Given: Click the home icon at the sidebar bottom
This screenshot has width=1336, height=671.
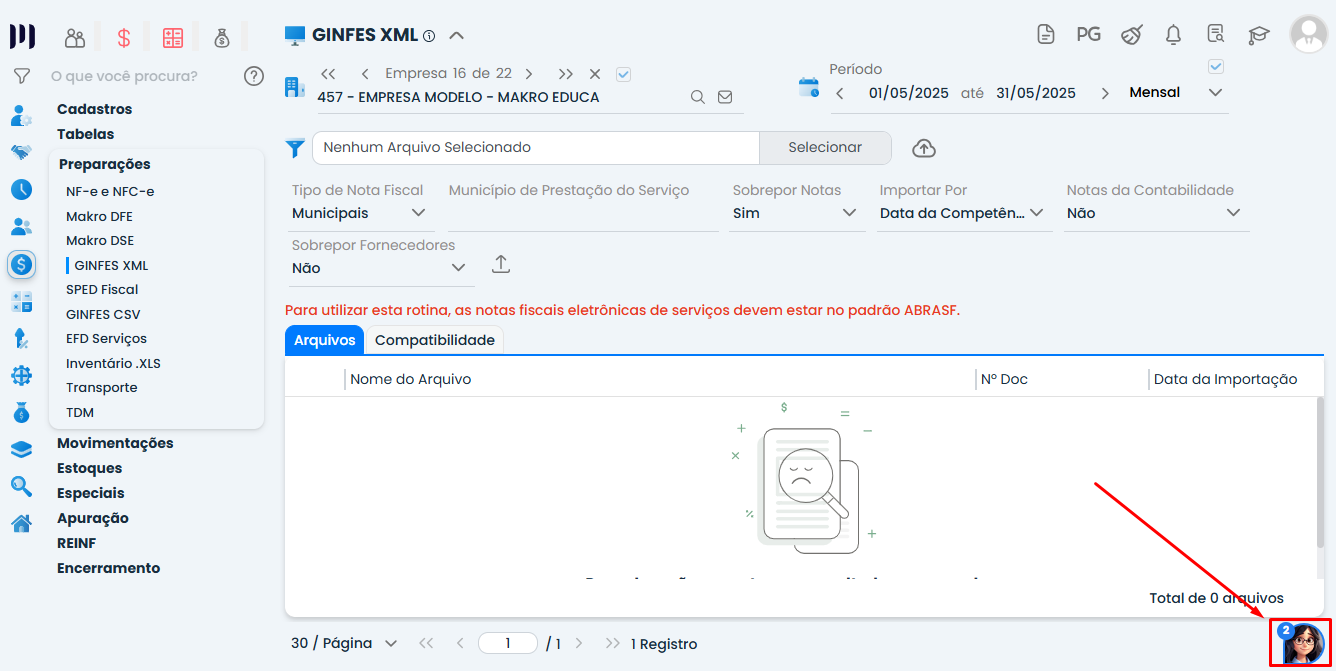Looking at the screenshot, I should pyautogui.click(x=21, y=522).
